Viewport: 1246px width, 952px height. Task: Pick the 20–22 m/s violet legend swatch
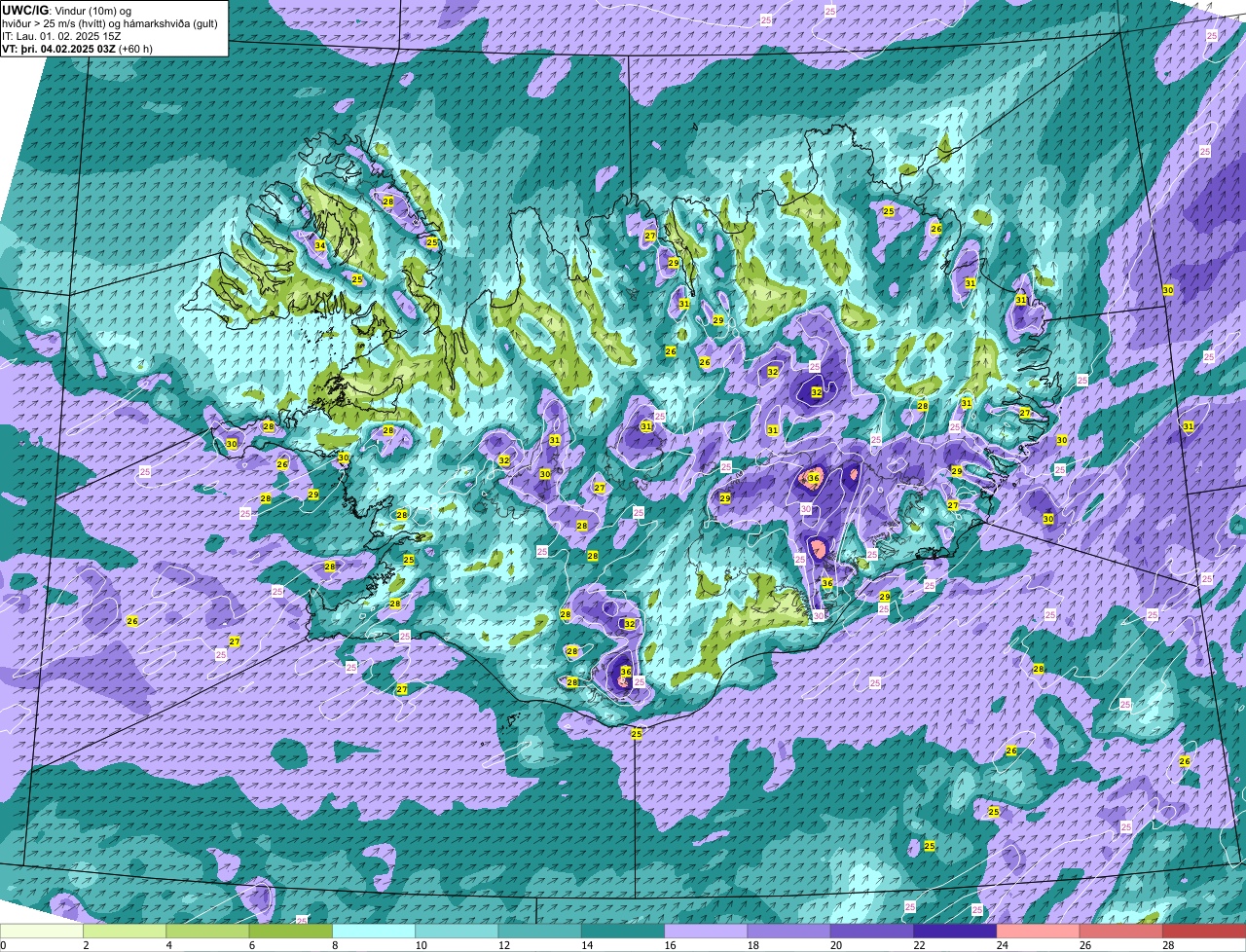(x=872, y=931)
